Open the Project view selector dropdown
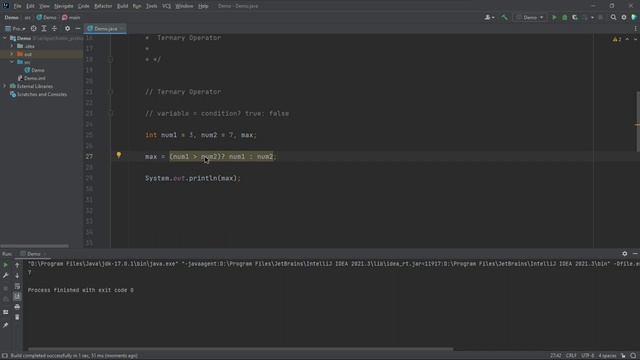This screenshot has height=360, width=640. (15, 29)
